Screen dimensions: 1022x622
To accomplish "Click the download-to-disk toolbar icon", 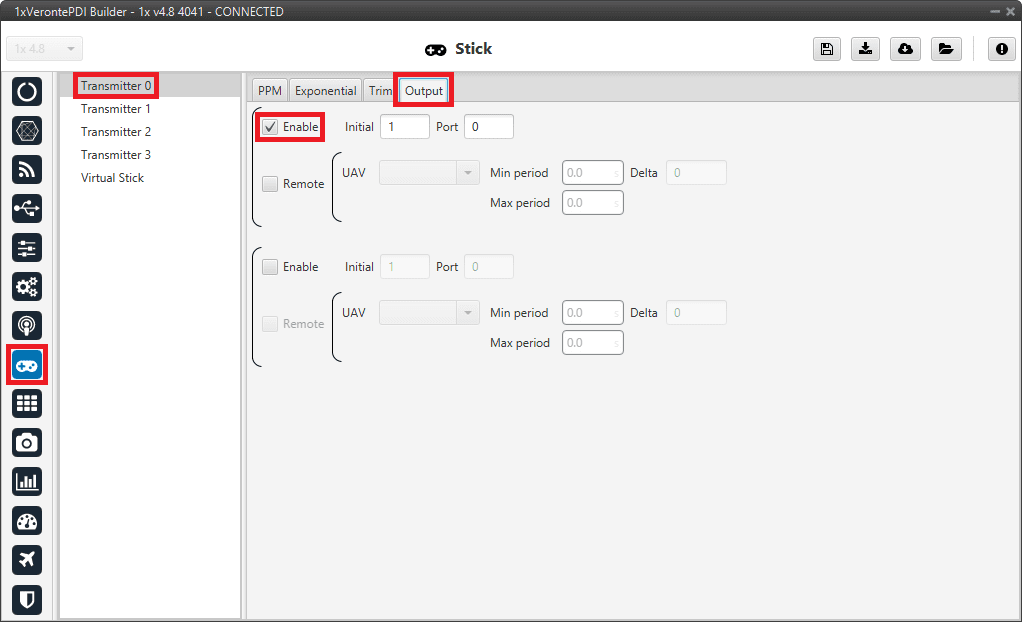I will [x=865, y=49].
